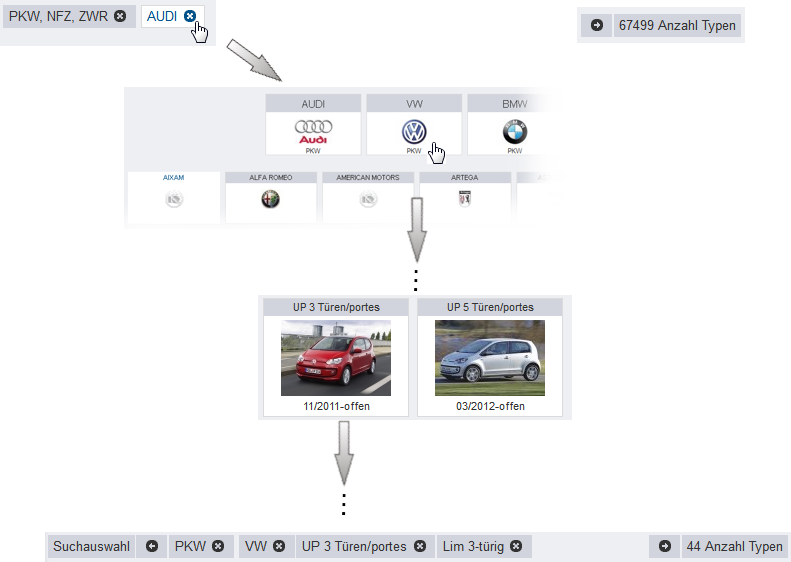
Task: Click the 11/2011-offen date label
Action: pyautogui.click(x=336, y=406)
